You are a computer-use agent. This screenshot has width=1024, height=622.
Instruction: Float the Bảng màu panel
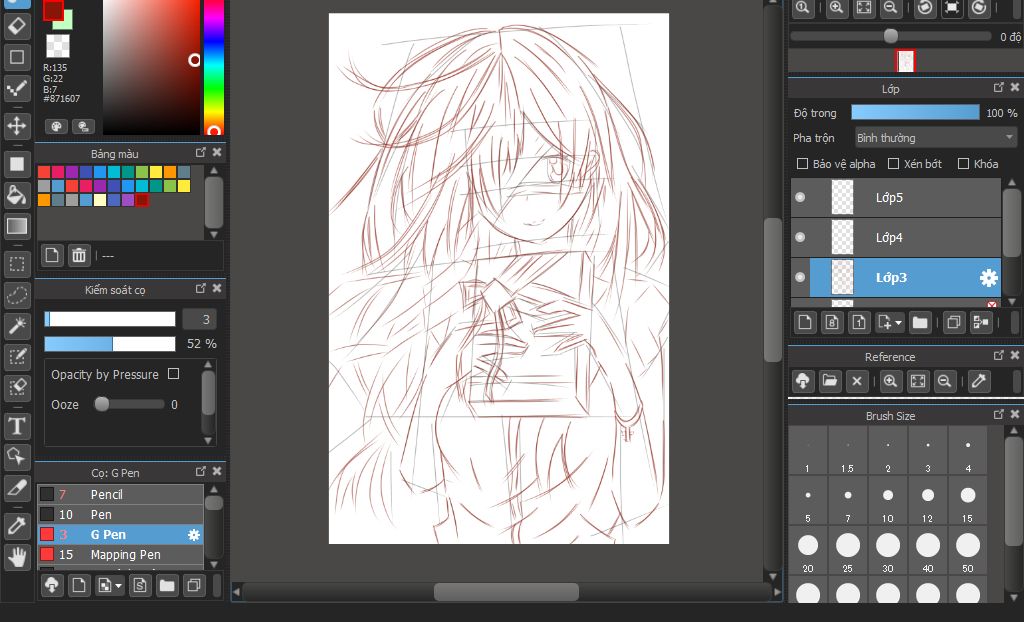200,152
